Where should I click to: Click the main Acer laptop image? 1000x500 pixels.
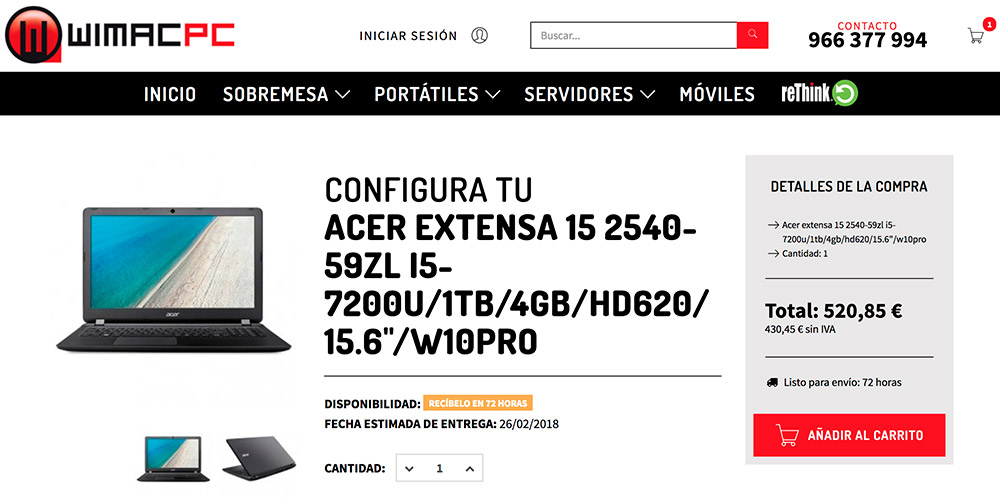point(173,280)
